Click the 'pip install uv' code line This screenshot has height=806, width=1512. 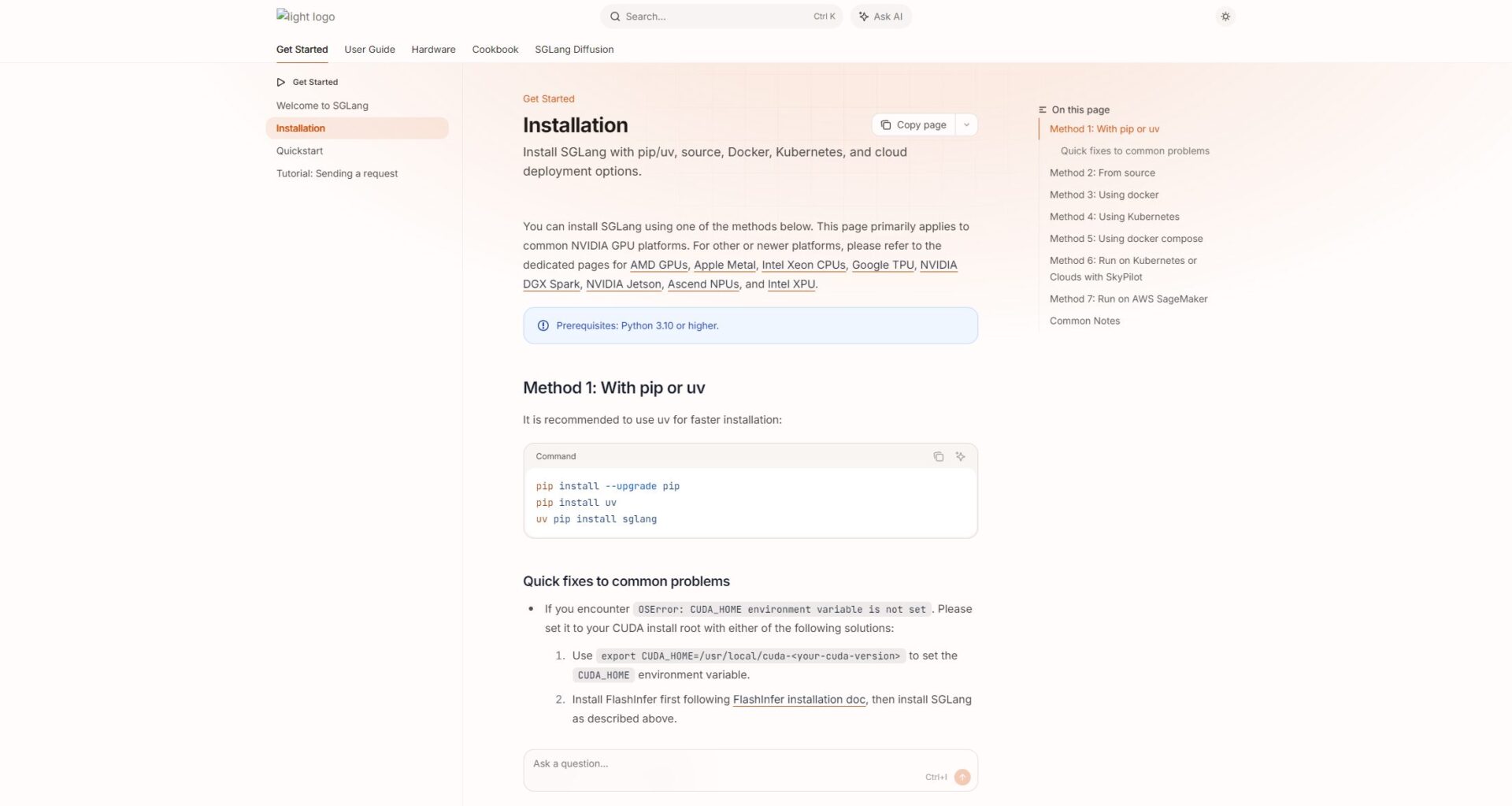pyautogui.click(x=576, y=503)
